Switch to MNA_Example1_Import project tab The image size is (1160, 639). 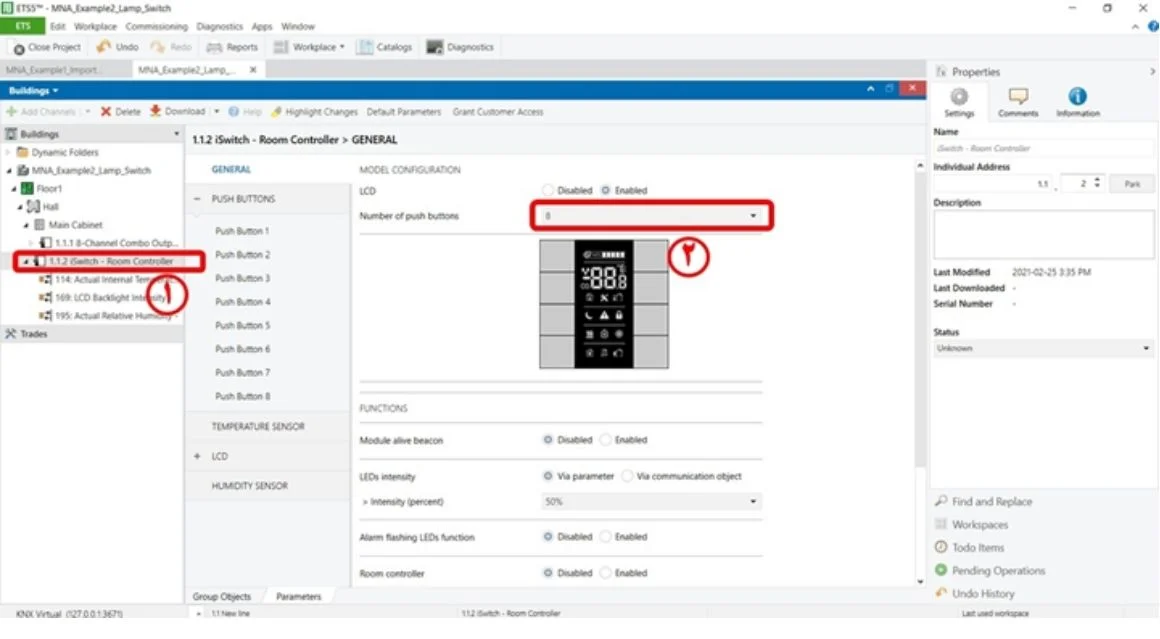pos(54,70)
